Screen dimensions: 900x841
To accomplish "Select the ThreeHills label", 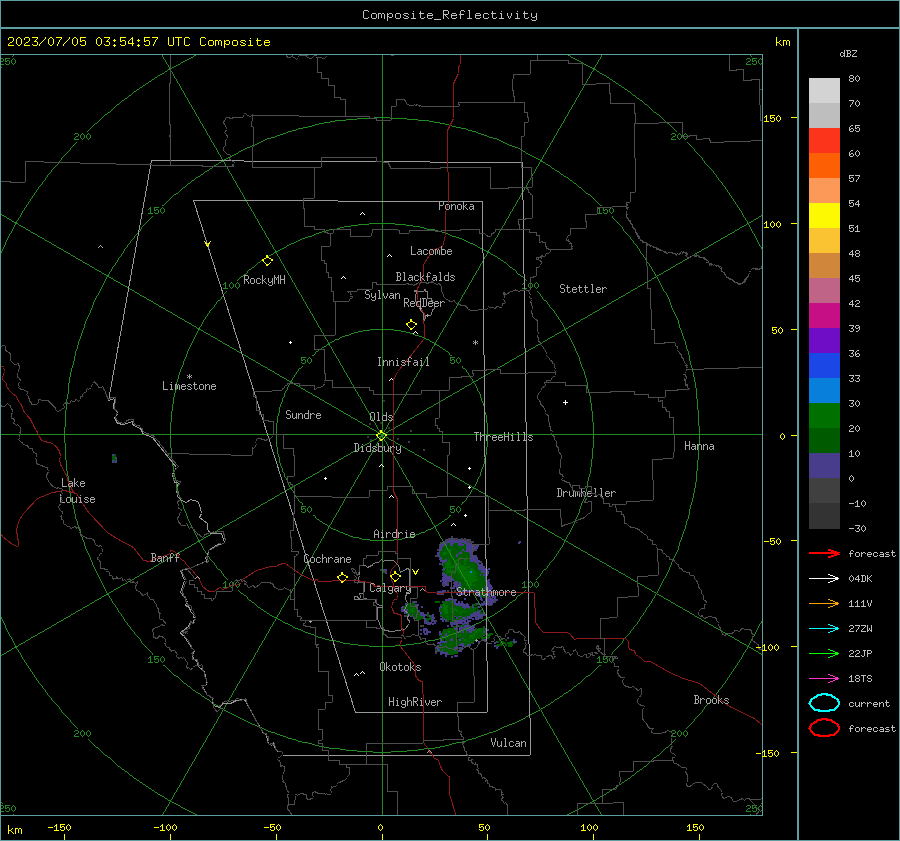I will [503, 437].
